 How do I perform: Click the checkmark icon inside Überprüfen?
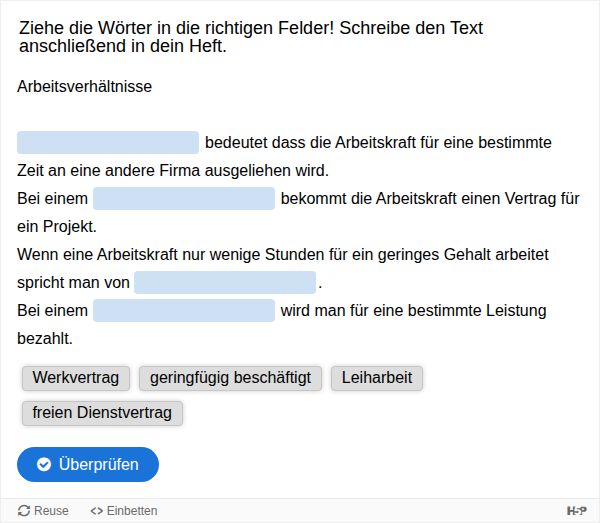[44, 464]
